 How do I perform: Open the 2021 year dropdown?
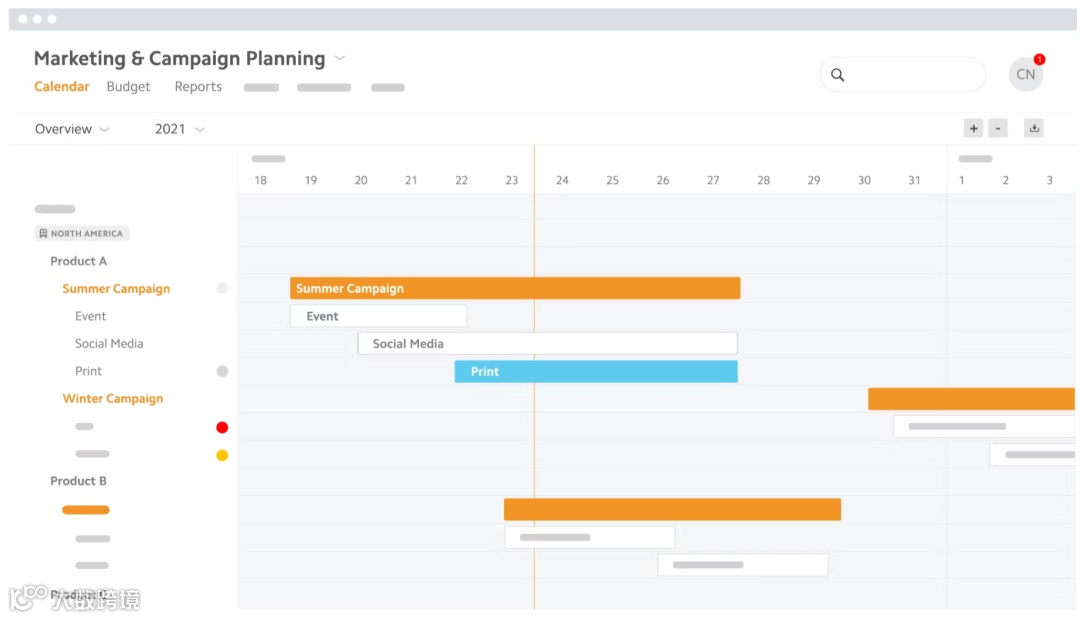coord(180,129)
